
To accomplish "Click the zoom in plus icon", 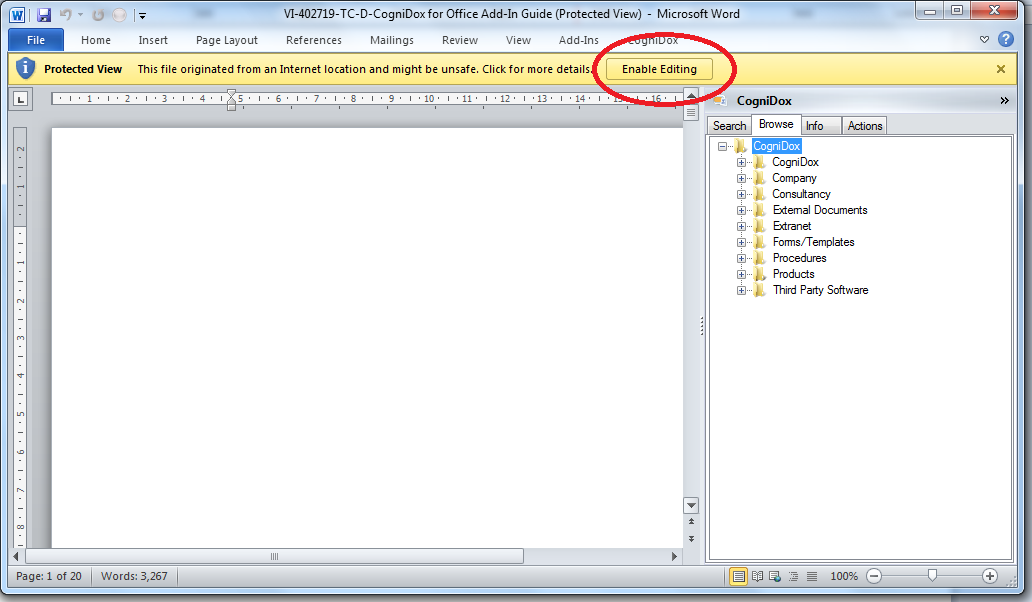I will pos(990,576).
